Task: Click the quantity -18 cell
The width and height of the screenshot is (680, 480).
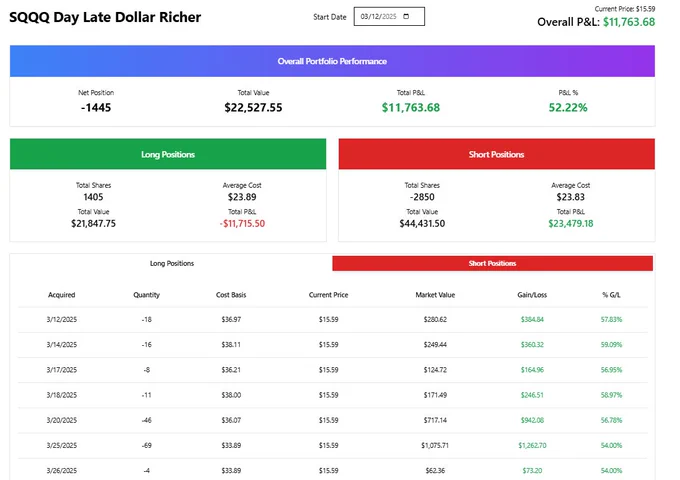Action: tap(147, 320)
